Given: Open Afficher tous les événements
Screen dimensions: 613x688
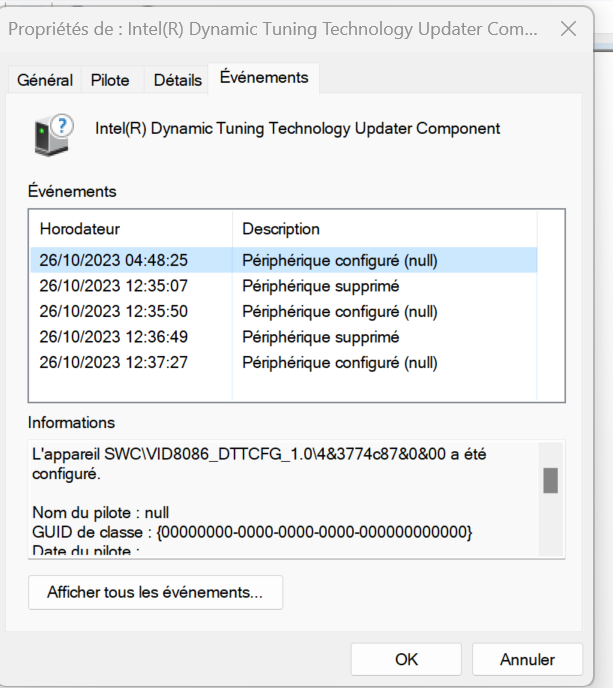Looking at the screenshot, I should tap(155, 592).
